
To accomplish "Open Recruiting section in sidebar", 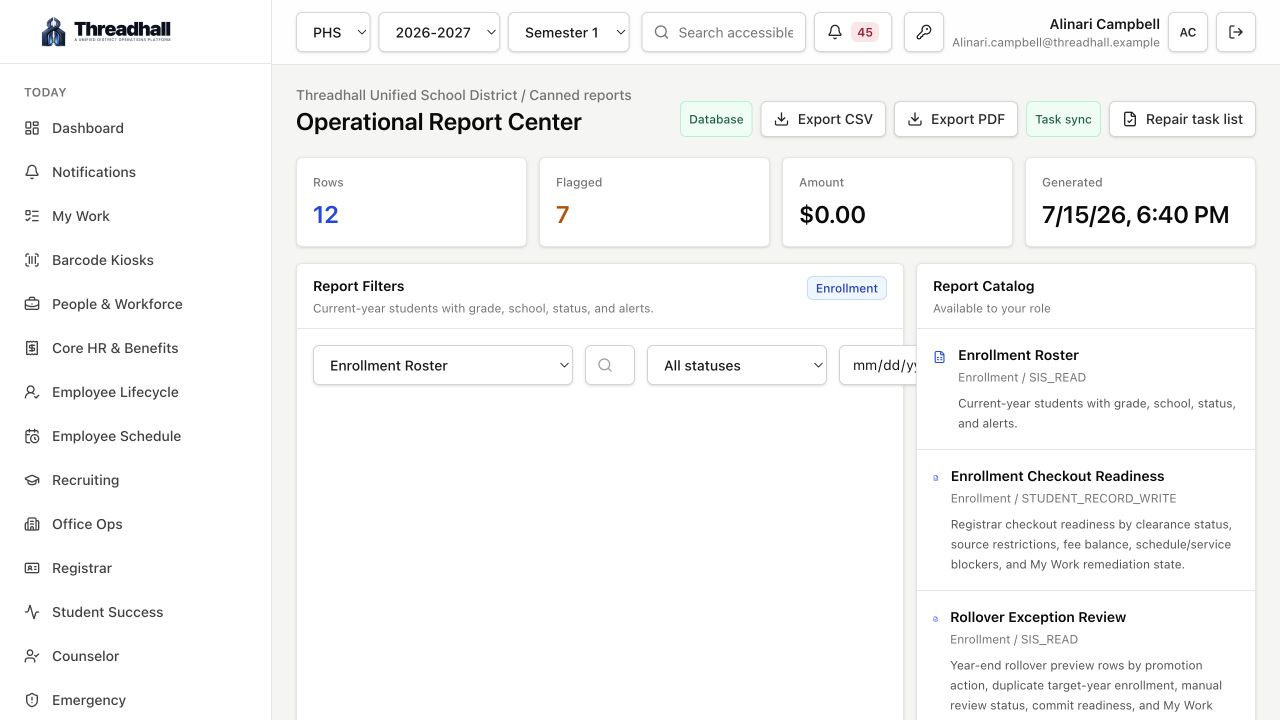I will coord(135,480).
